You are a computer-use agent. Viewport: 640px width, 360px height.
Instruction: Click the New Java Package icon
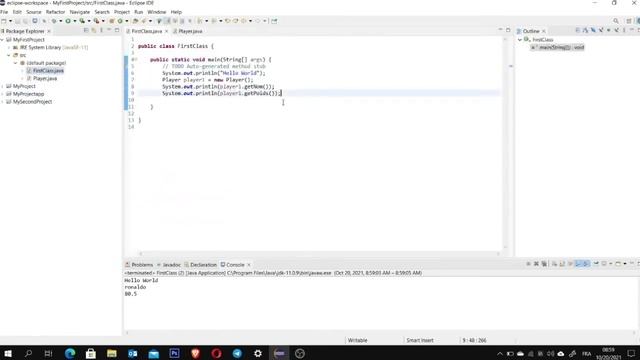pyautogui.click(x=111, y=21)
